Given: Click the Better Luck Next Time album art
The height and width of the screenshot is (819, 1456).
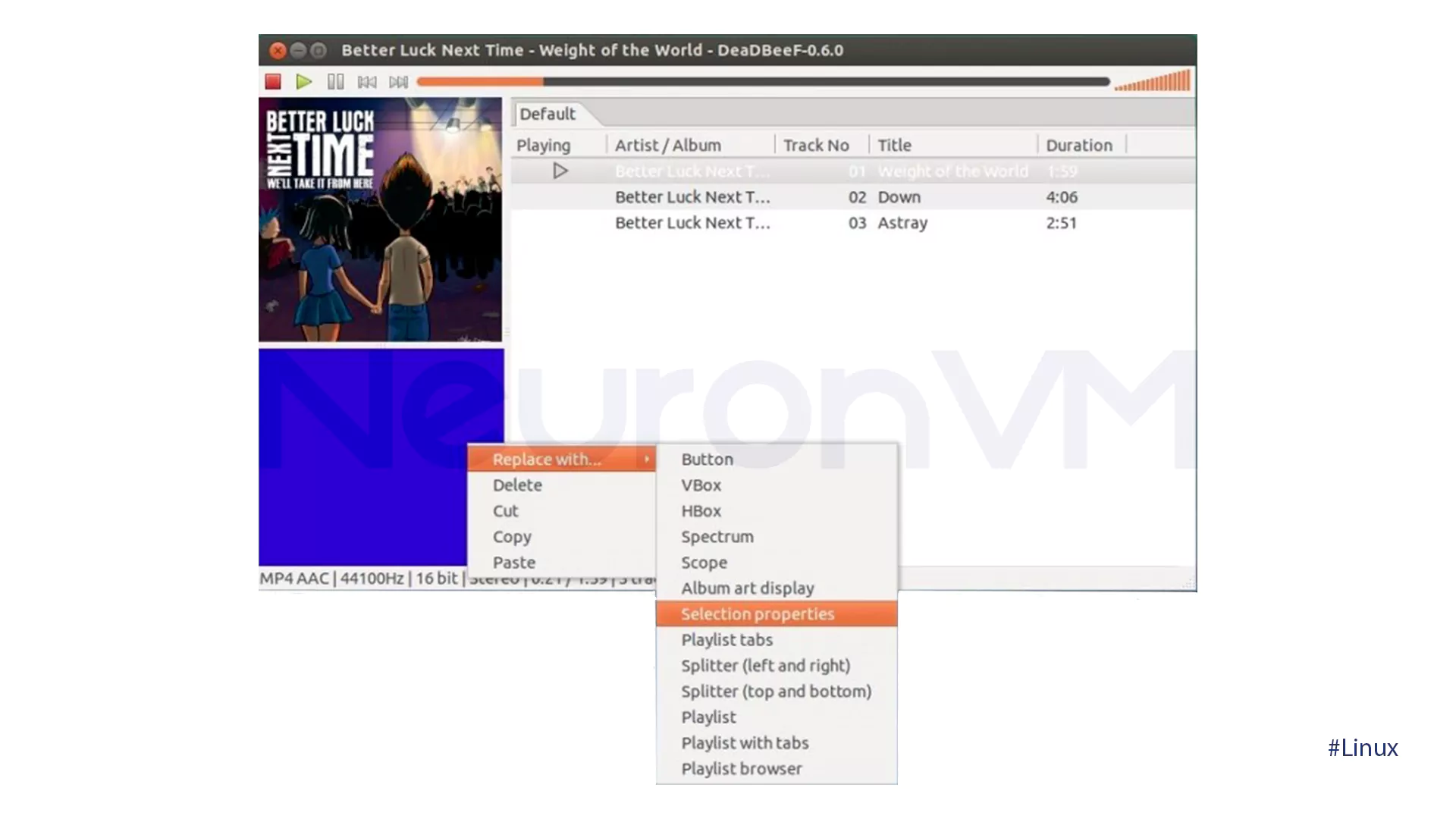Looking at the screenshot, I should [x=380, y=219].
